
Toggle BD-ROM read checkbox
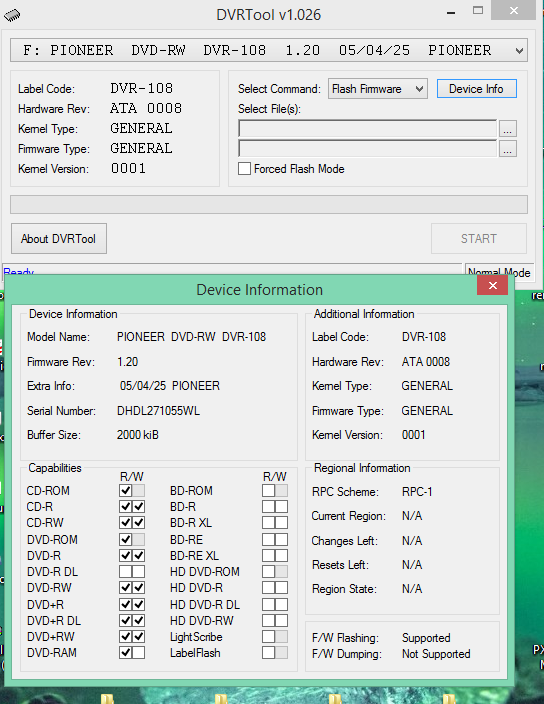[x=268, y=490]
